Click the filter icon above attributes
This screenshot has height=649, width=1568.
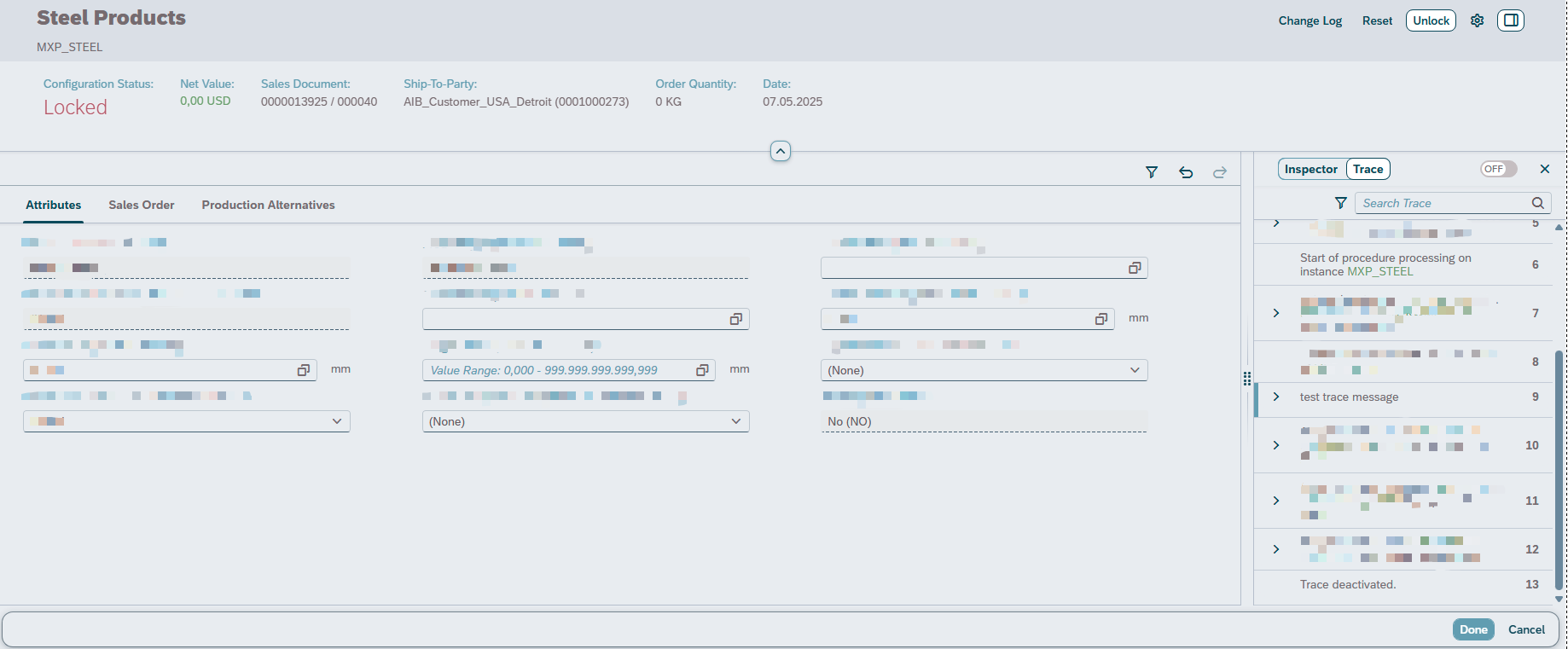tap(1152, 172)
